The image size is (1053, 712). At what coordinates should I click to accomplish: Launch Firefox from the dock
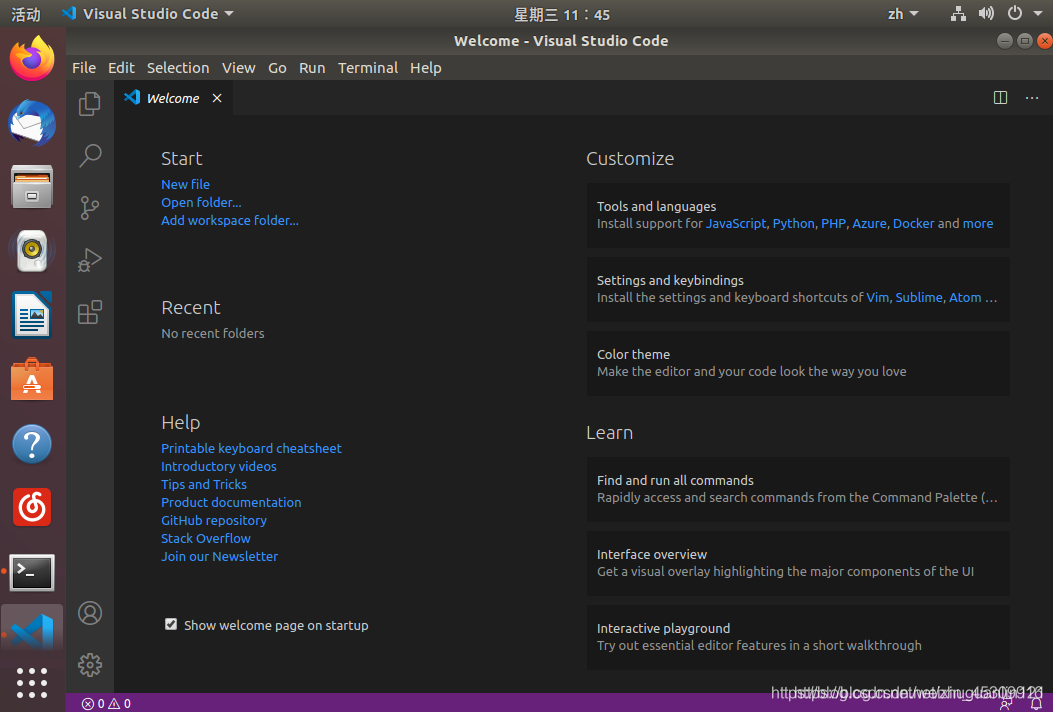(32, 59)
